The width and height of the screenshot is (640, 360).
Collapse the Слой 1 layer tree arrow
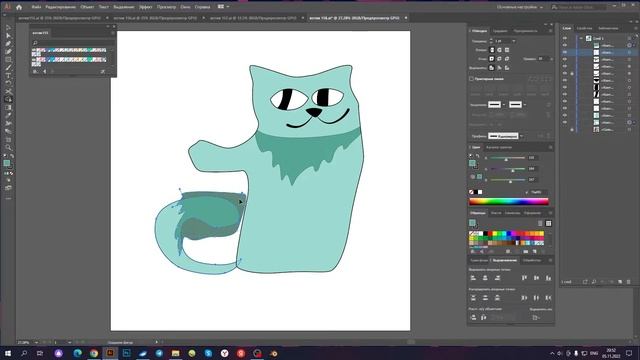[581, 38]
